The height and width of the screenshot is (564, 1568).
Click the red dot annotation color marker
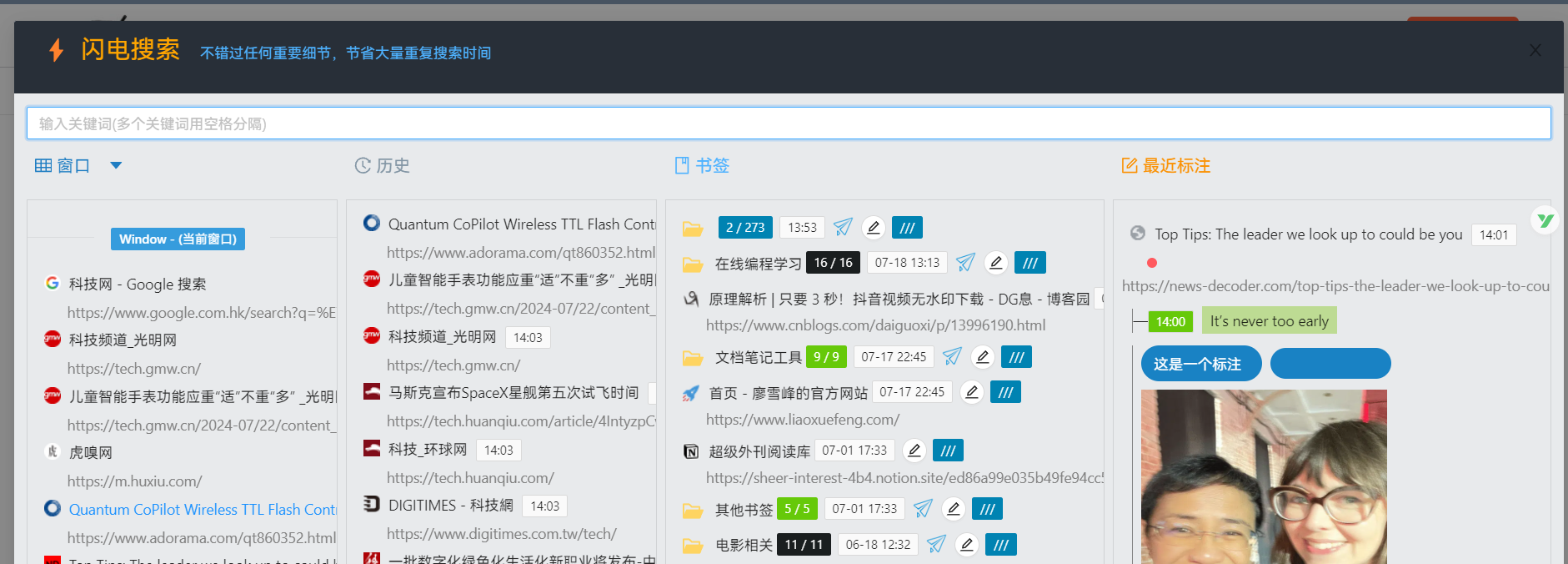(1152, 263)
